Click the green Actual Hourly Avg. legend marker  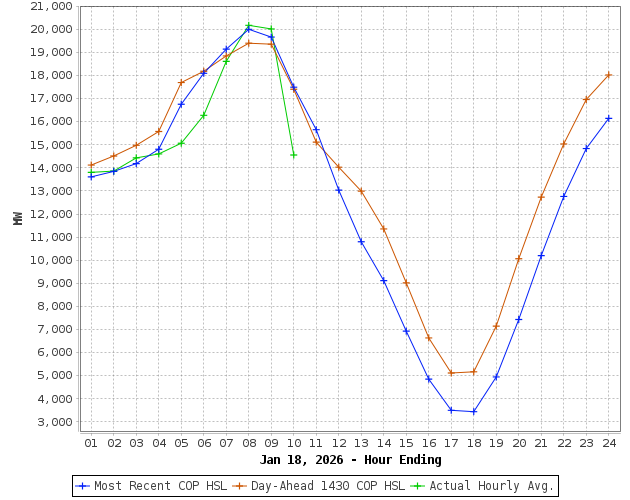tap(417, 486)
